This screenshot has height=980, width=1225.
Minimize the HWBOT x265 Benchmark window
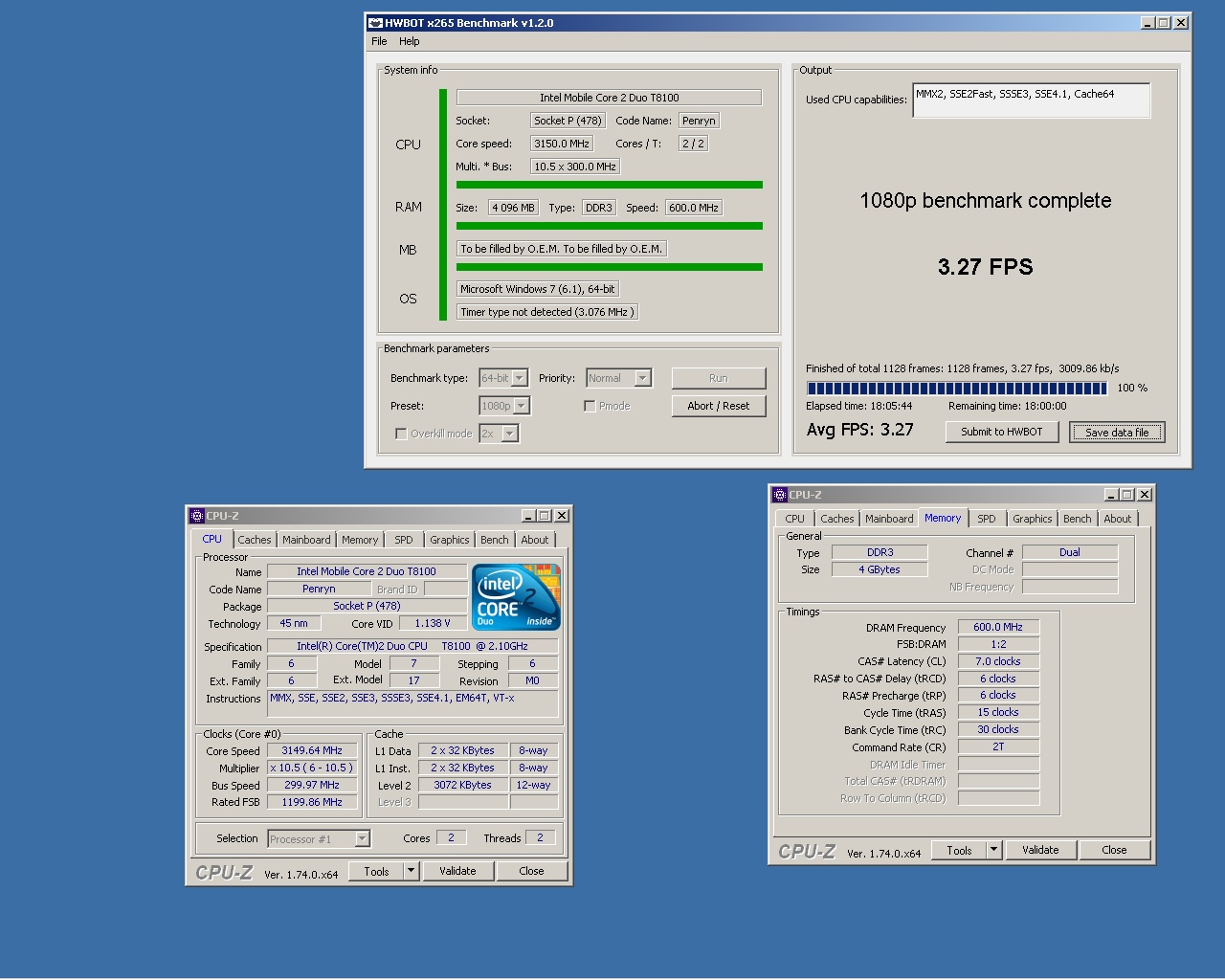1147,23
